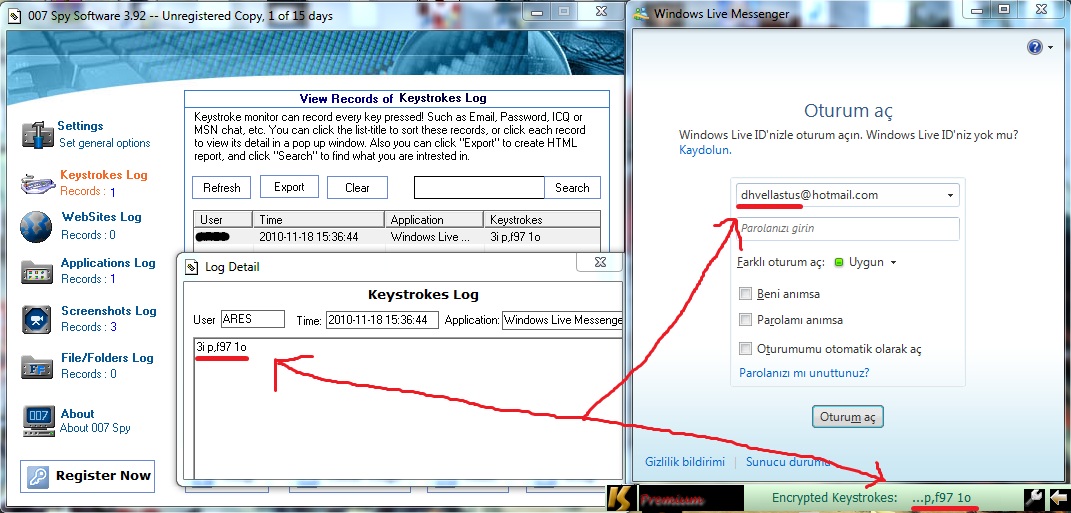This screenshot has width=1071, height=513.
Task: Sort records by the Keystrokes column header
Action: click(542, 220)
